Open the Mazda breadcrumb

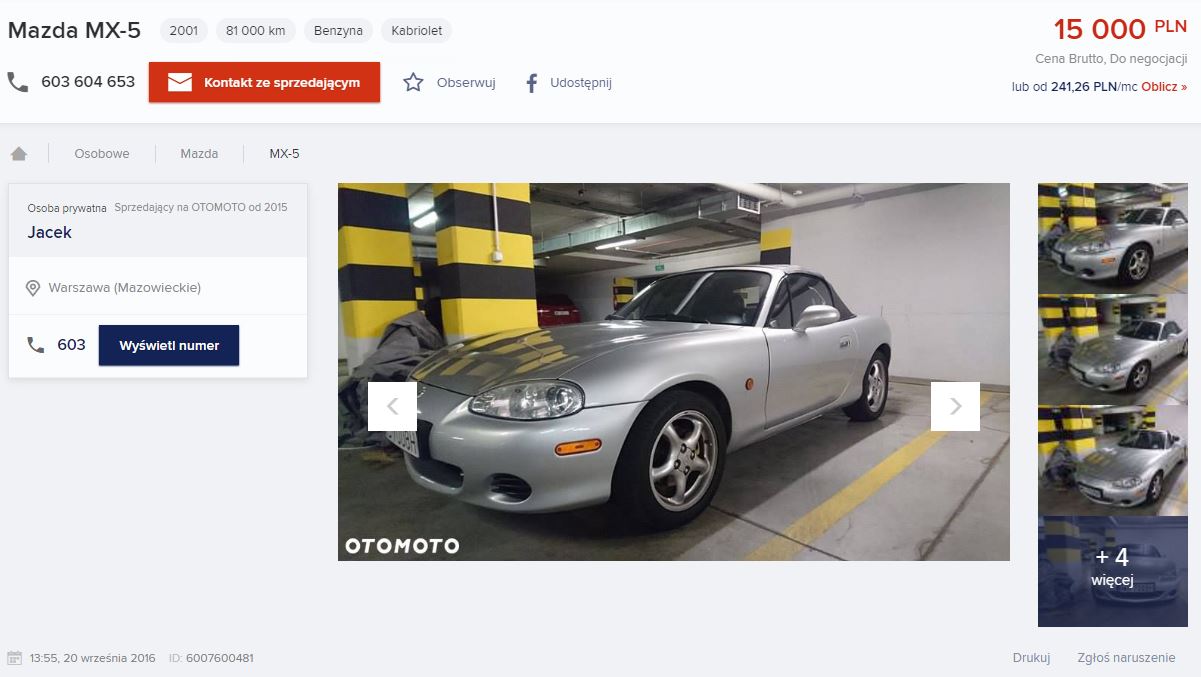tap(199, 154)
